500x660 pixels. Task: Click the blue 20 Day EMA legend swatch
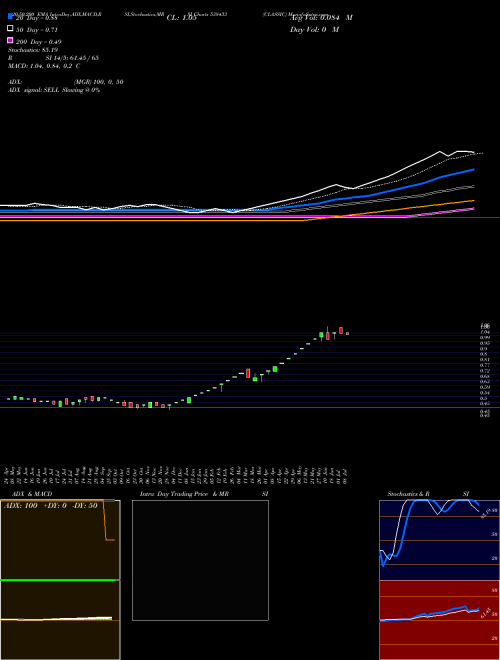pos(10,16)
